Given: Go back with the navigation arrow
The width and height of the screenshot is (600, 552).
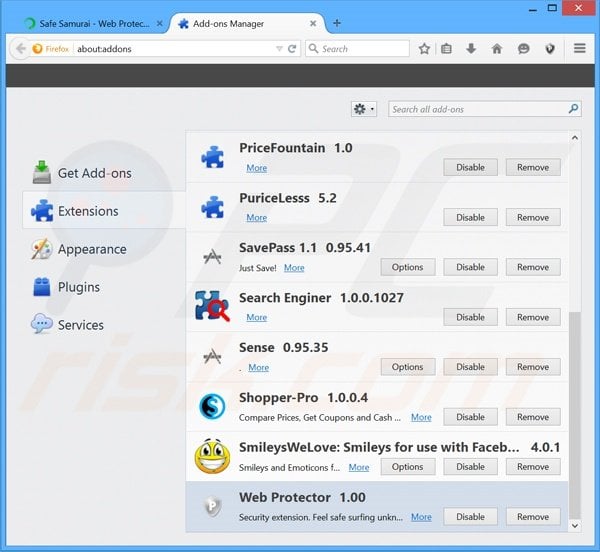Looking at the screenshot, I should pos(20,49).
